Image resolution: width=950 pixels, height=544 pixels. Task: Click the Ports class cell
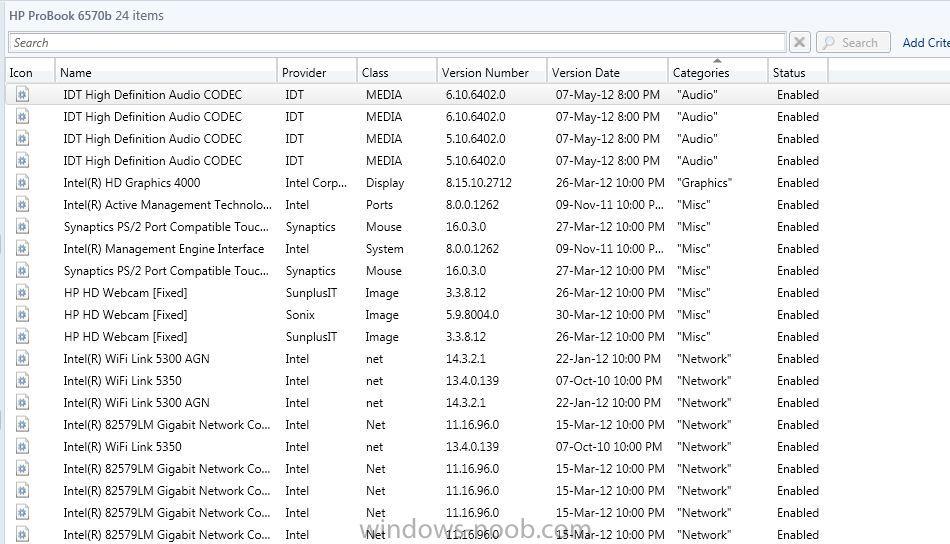click(x=379, y=205)
